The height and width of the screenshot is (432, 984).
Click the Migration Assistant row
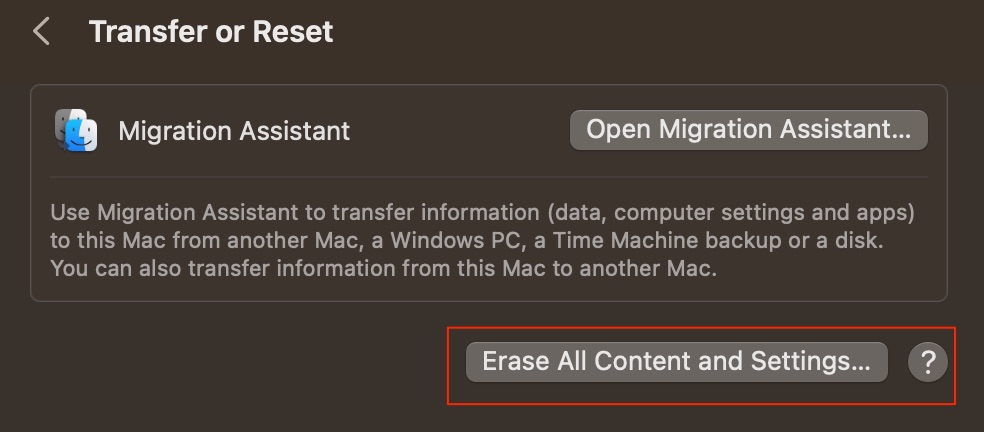[x=489, y=131]
